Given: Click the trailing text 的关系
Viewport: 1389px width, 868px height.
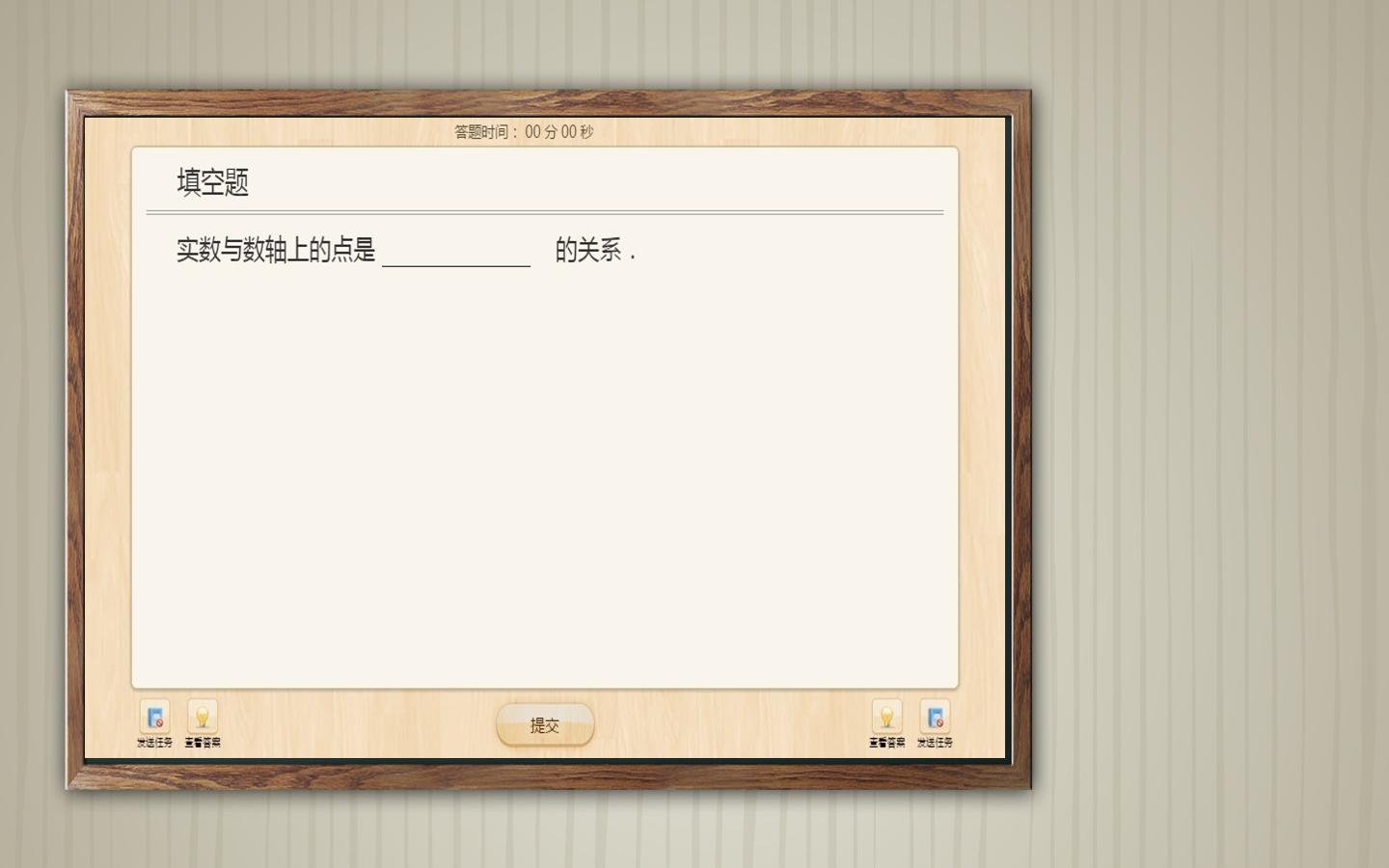Looking at the screenshot, I should tap(588, 251).
